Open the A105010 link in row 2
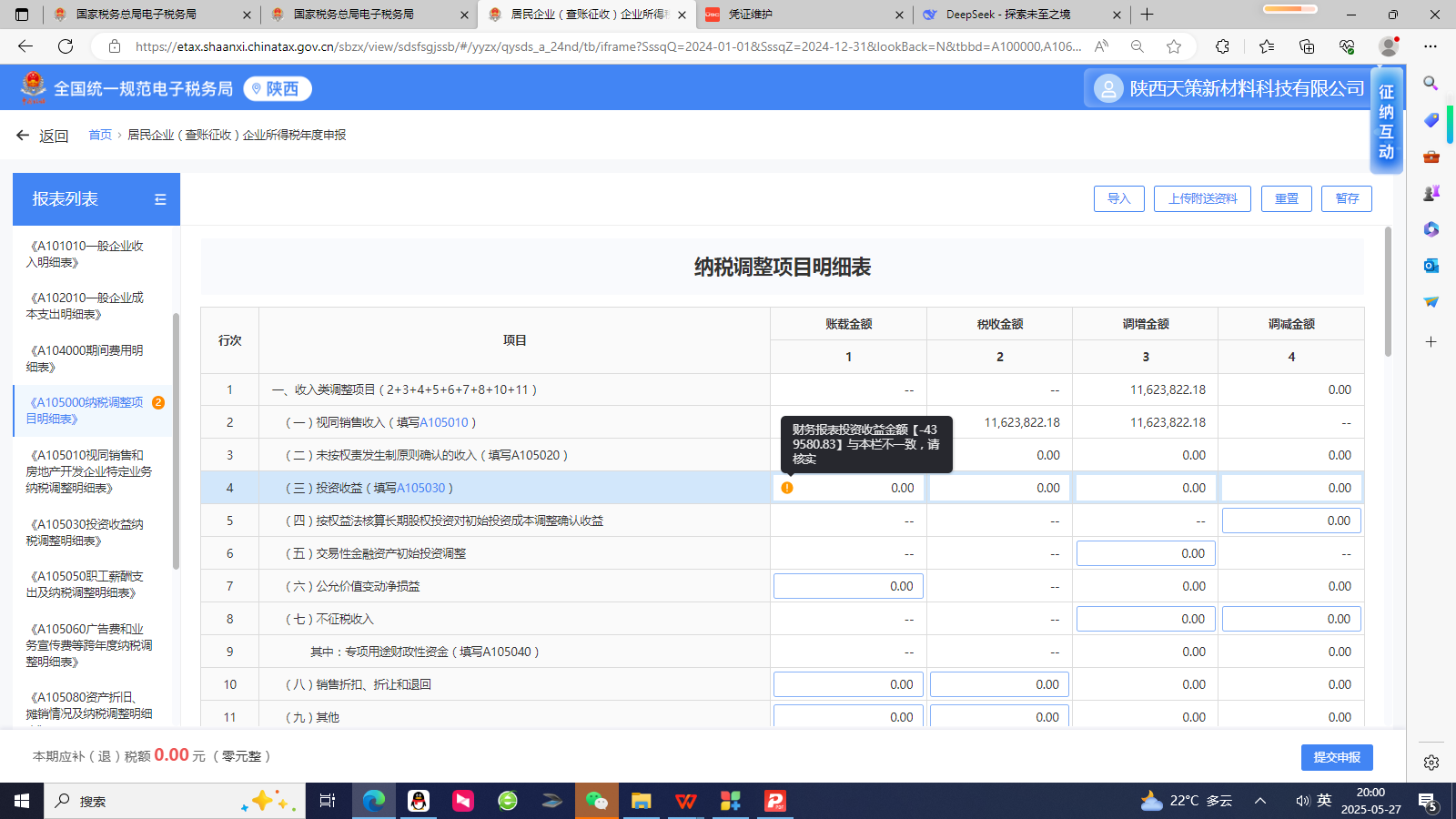Viewport: 1456px width, 819px height. coord(444,422)
